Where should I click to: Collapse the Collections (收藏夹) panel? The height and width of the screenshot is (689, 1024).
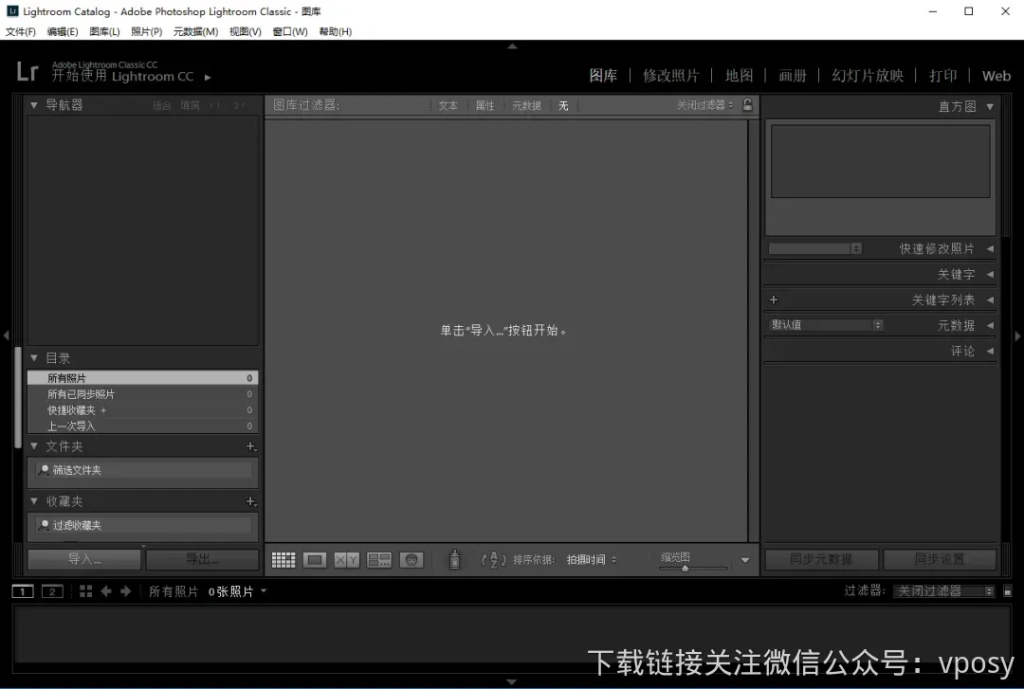coord(34,501)
